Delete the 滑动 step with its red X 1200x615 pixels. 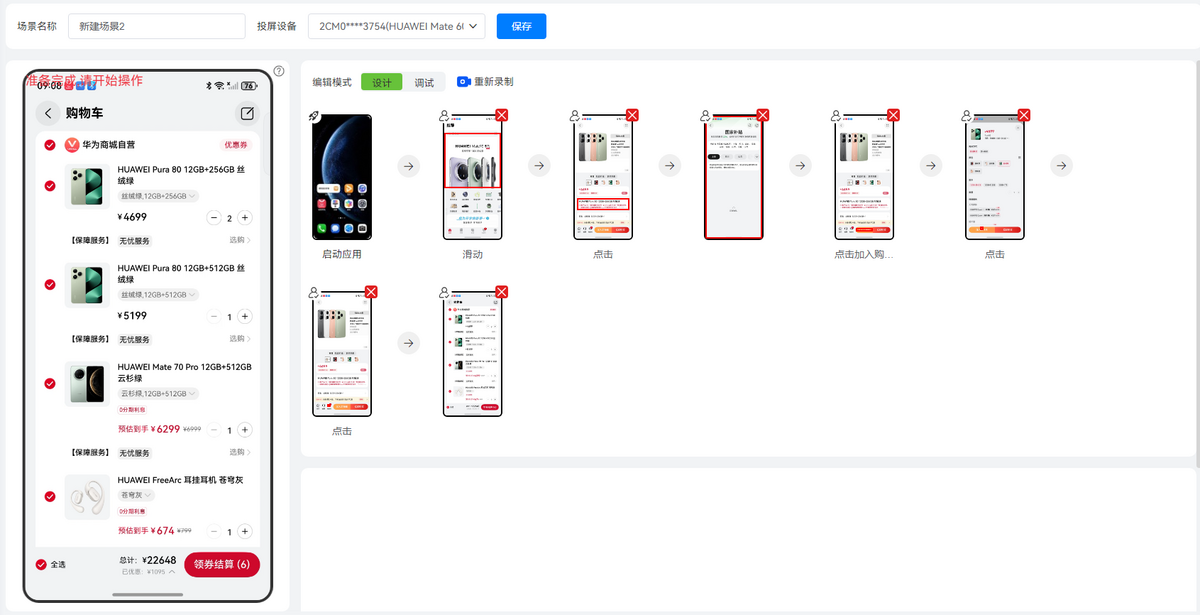pyautogui.click(x=502, y=115)
